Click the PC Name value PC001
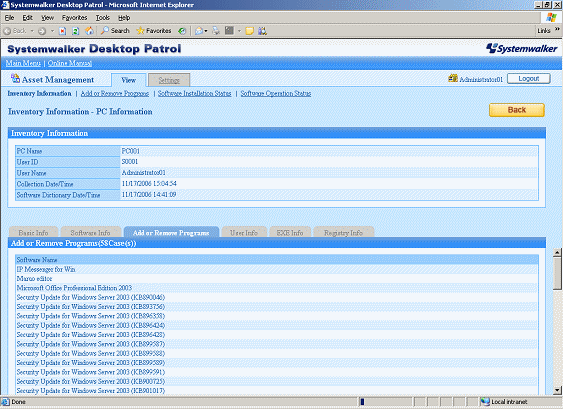The image size is (563, 409). (130, 151)
